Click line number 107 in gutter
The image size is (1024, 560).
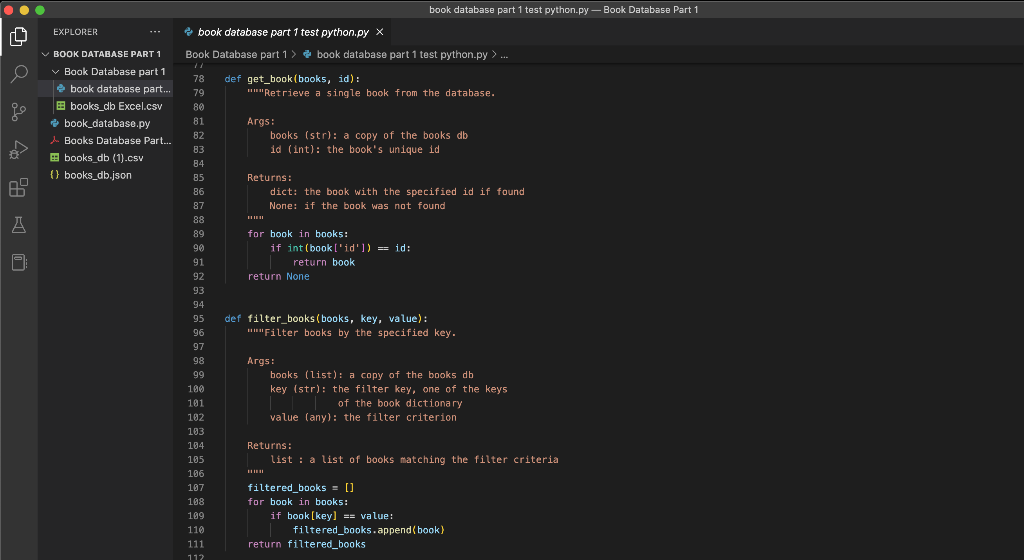tap(196, 488)
